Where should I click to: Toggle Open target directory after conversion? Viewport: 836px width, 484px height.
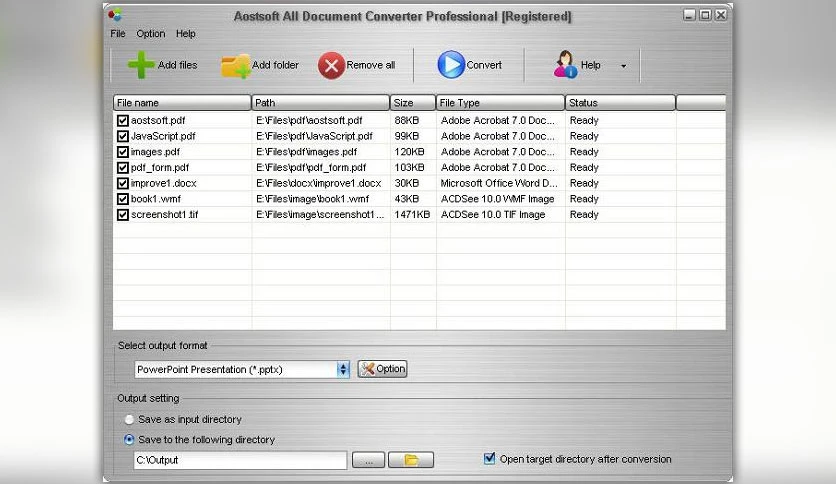(x=489, y=458)
